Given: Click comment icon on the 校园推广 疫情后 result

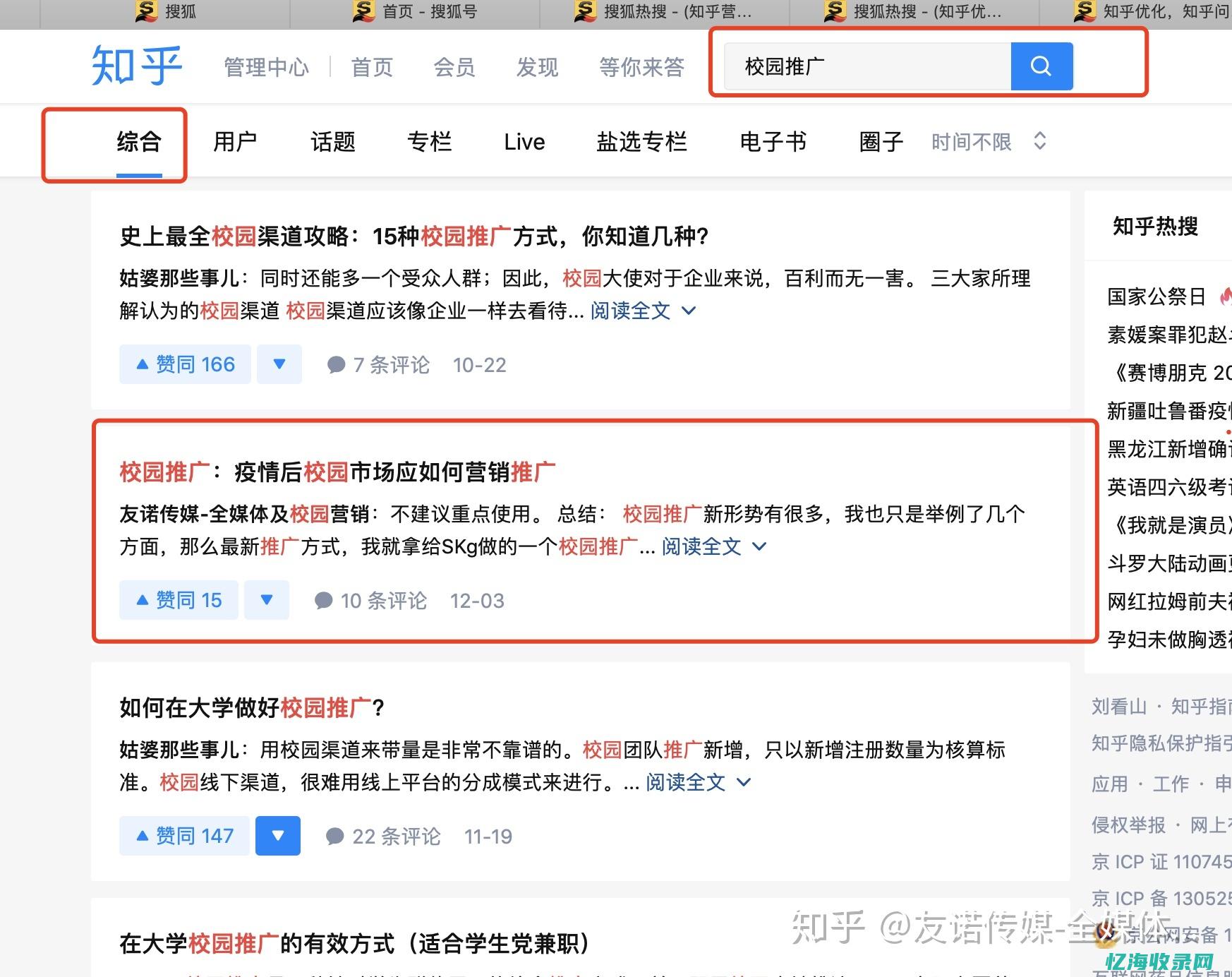Looking at the screenshot, I should click(324, 600).
